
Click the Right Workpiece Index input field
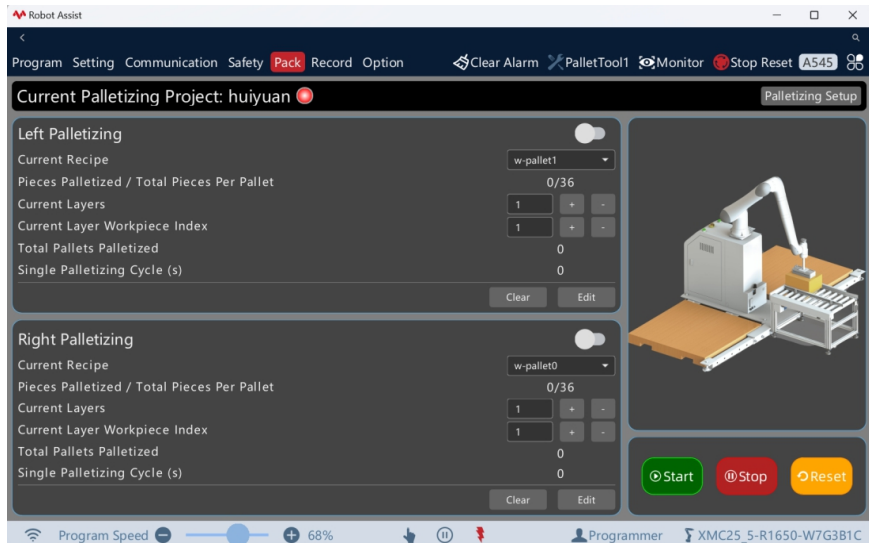coord(530,432)
